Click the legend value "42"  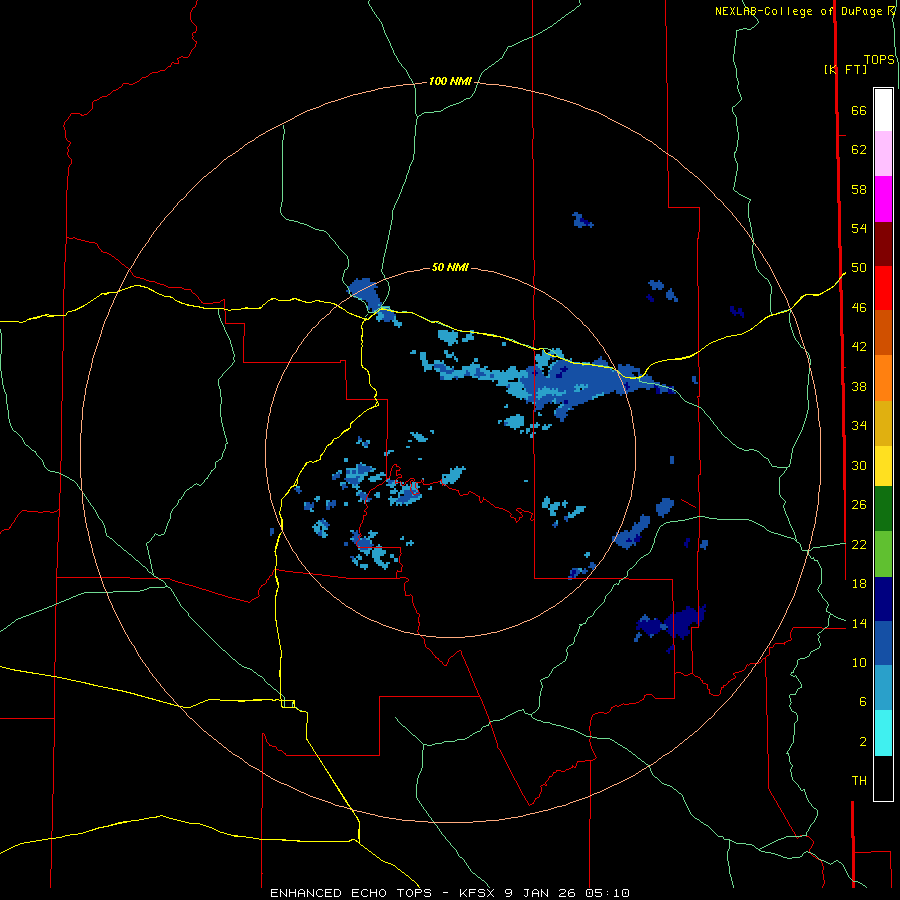[859, 347]
